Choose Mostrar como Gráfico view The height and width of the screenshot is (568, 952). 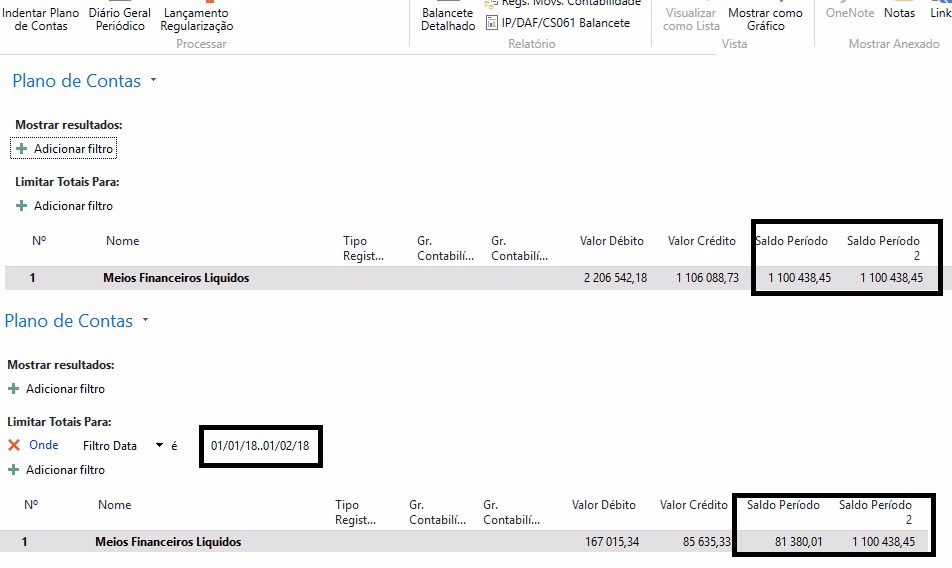click(766, 19)
